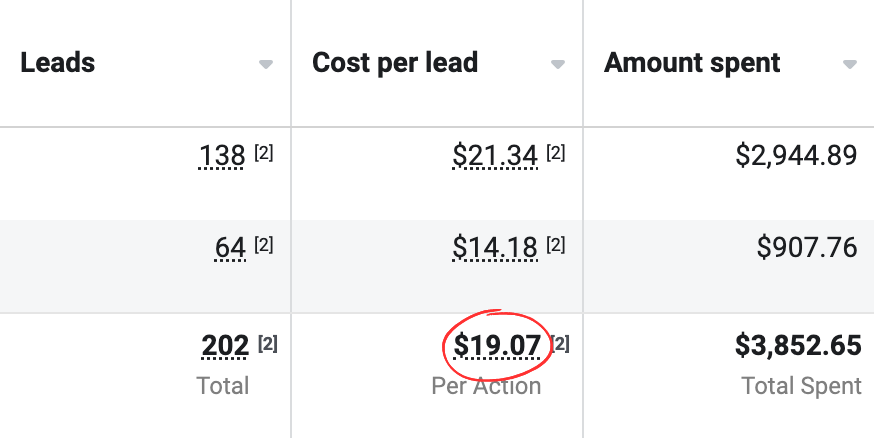The image size is (874, 438).
Task: Click the $21.34 cost per lead value
Action: pos(495,156)
